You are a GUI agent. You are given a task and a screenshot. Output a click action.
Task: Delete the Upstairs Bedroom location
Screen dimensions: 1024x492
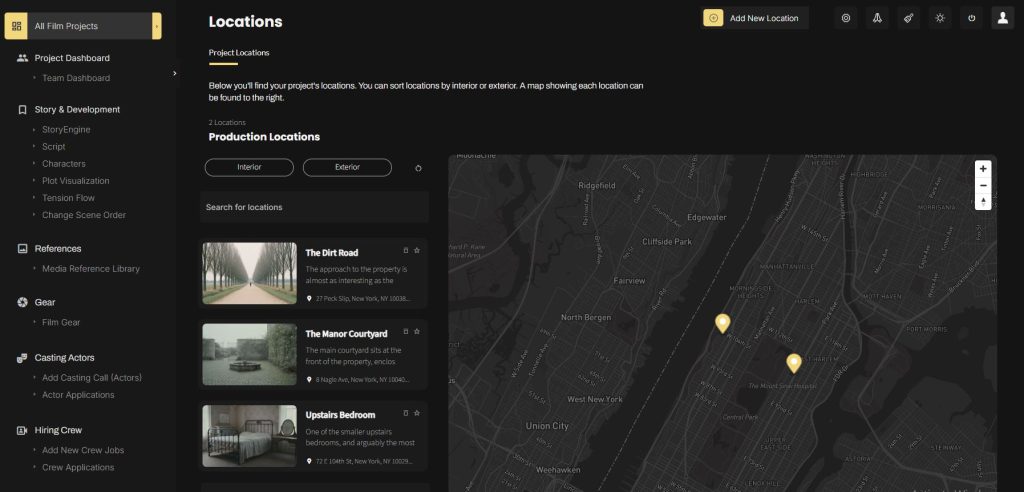(x=406, y=413)
